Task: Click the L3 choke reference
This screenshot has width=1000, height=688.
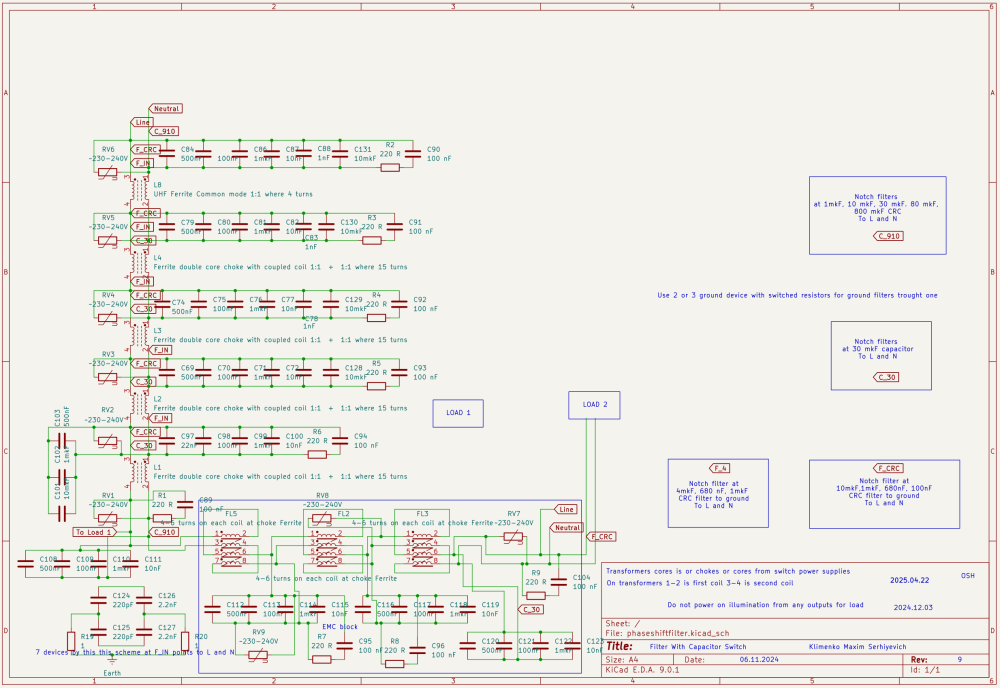Action: 158,331
